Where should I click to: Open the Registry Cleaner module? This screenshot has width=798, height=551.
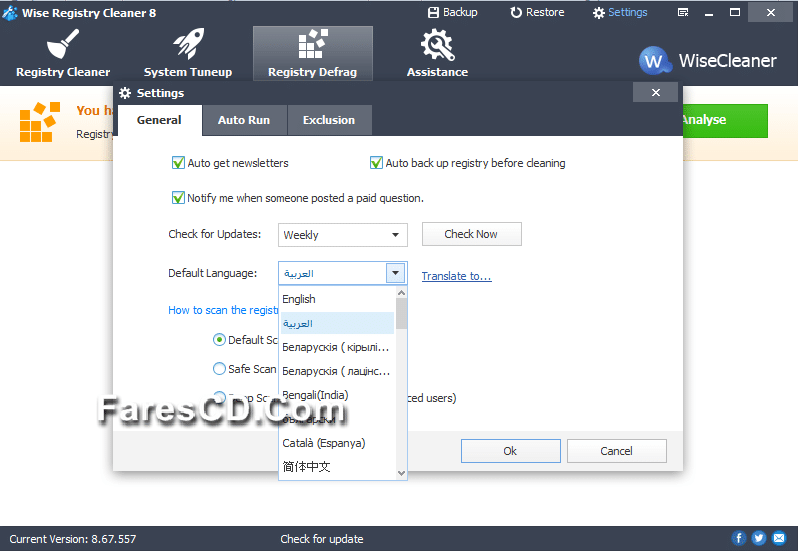pos(63,53)
